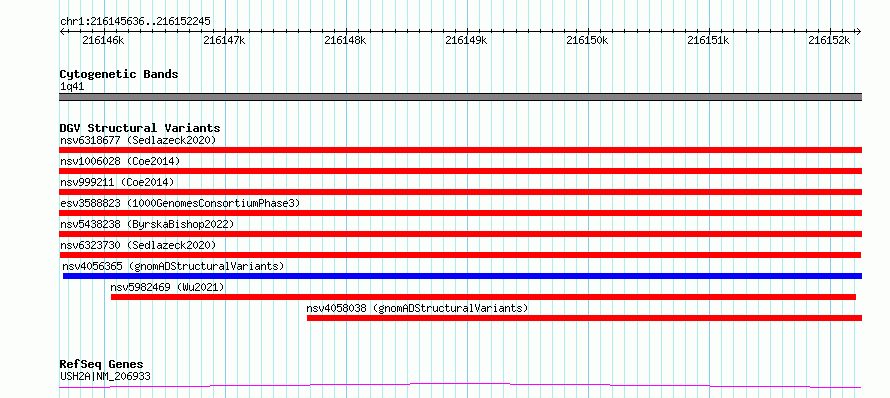Viewport: 890px width, 398px height.
Task: Click the nsv5982469 (Wu2021) label
Action: (167, 287)
